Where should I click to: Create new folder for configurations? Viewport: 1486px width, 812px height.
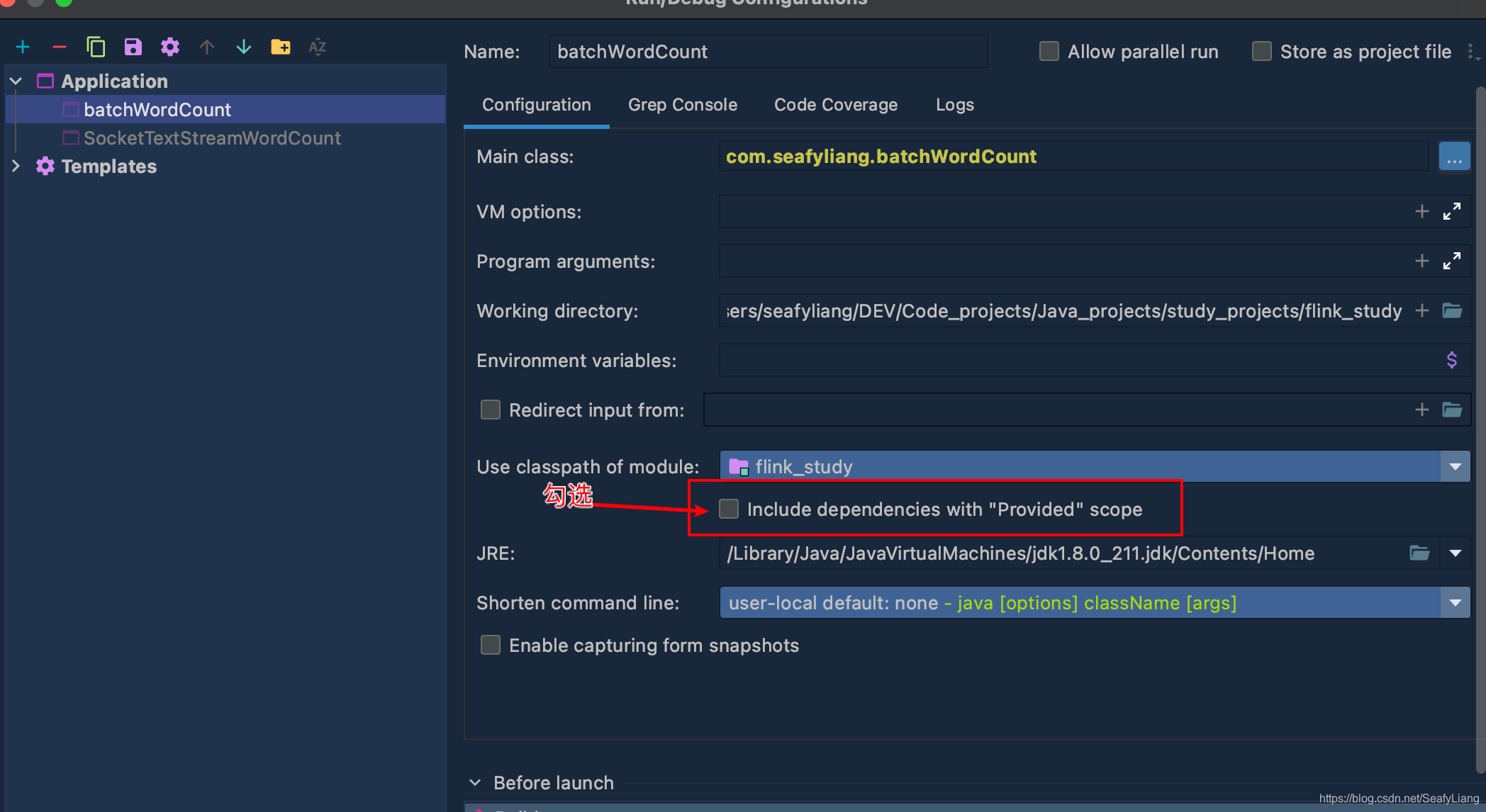pyautogui.click(x=281, y=47)
